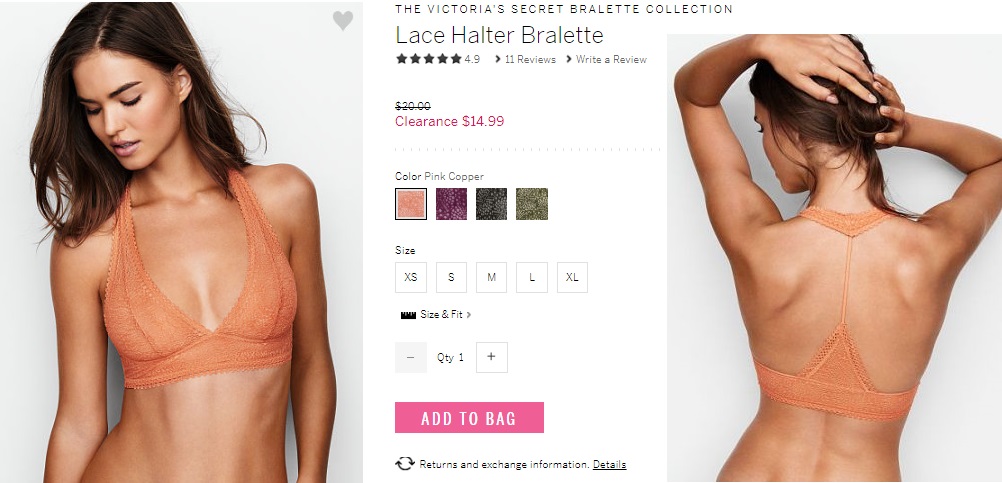Select size M

point(491,277)
